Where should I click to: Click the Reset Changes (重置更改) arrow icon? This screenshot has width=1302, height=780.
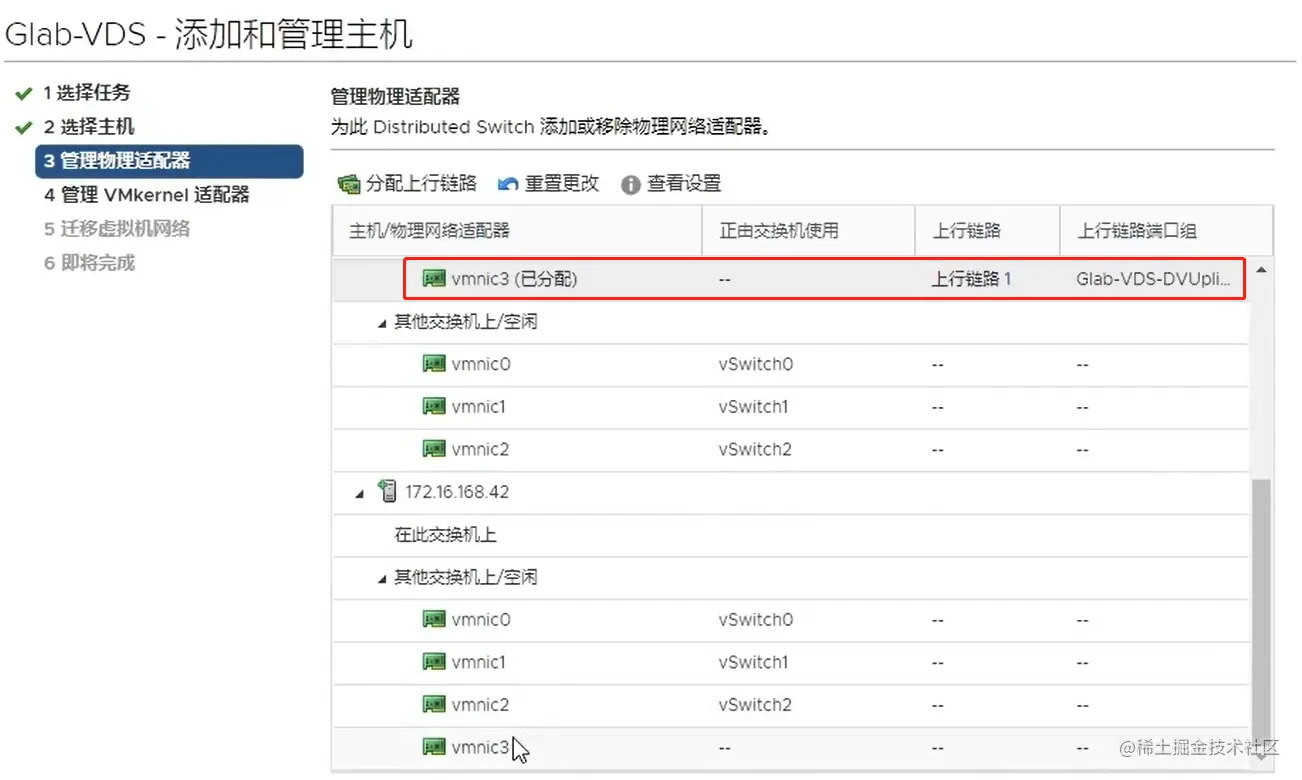point(508,184)
